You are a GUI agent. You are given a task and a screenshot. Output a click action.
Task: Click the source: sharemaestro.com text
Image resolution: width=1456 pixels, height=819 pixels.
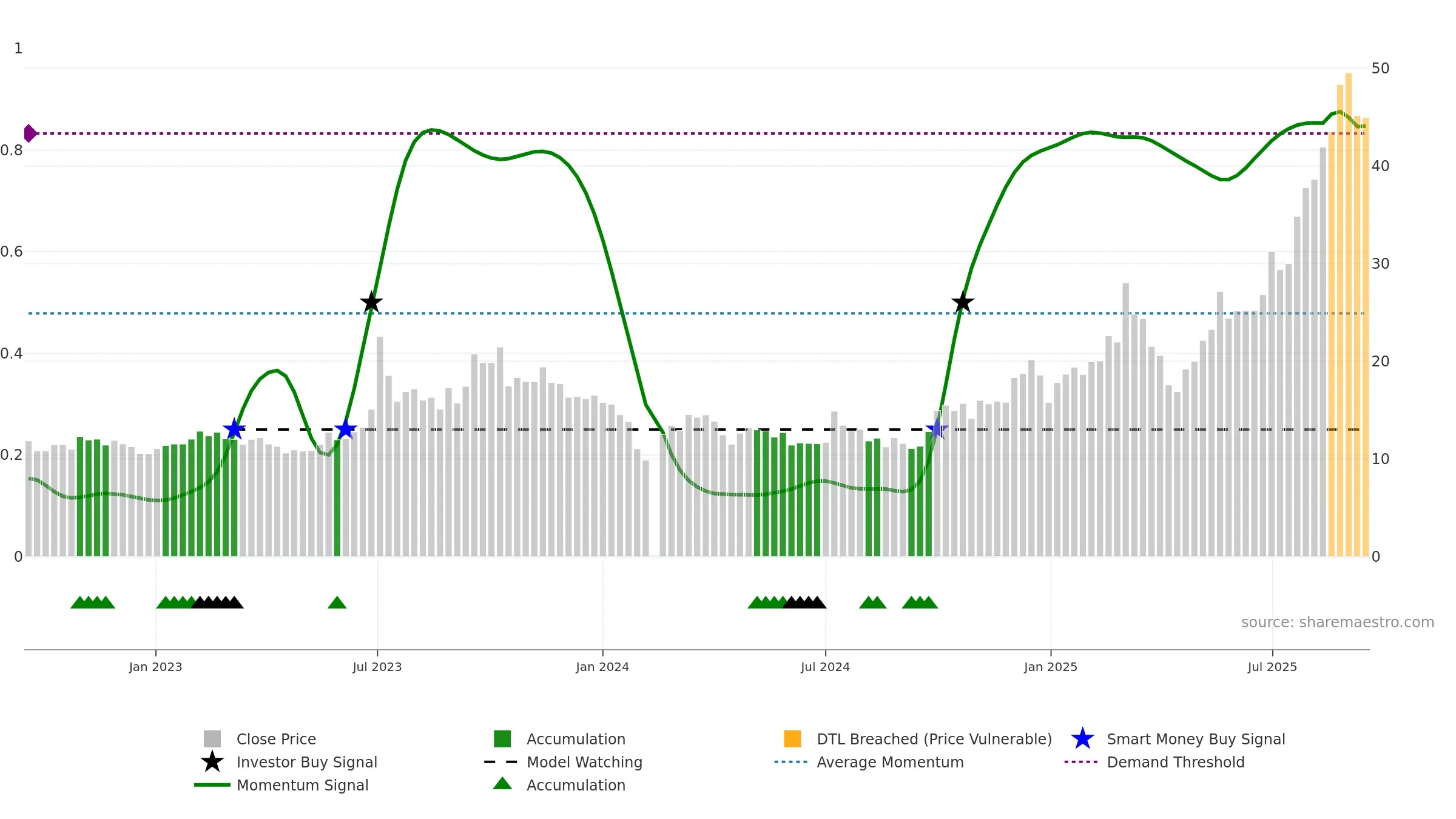(x=1338, y=622)
